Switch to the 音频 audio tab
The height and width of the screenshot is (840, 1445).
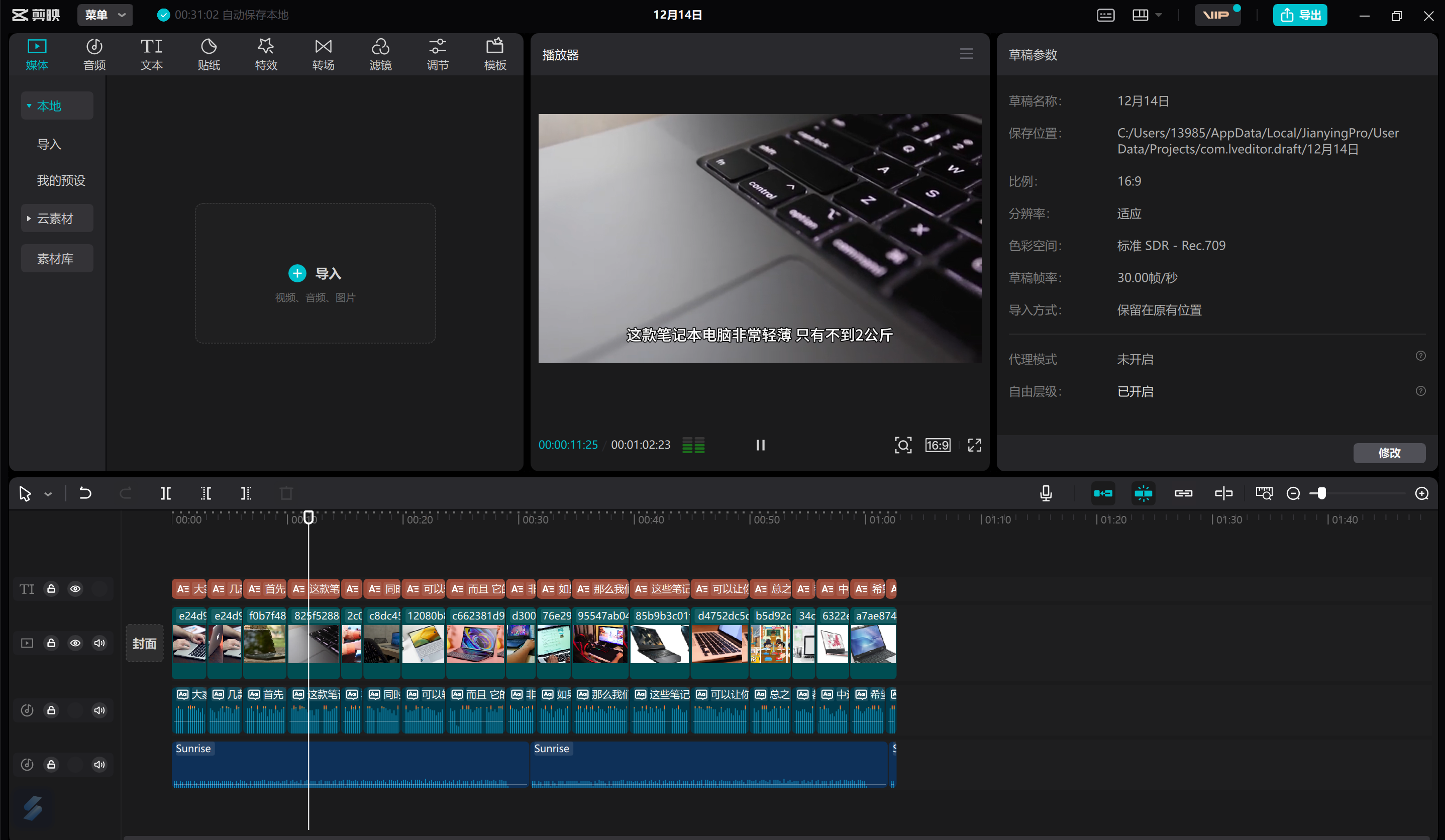[94, 54]
